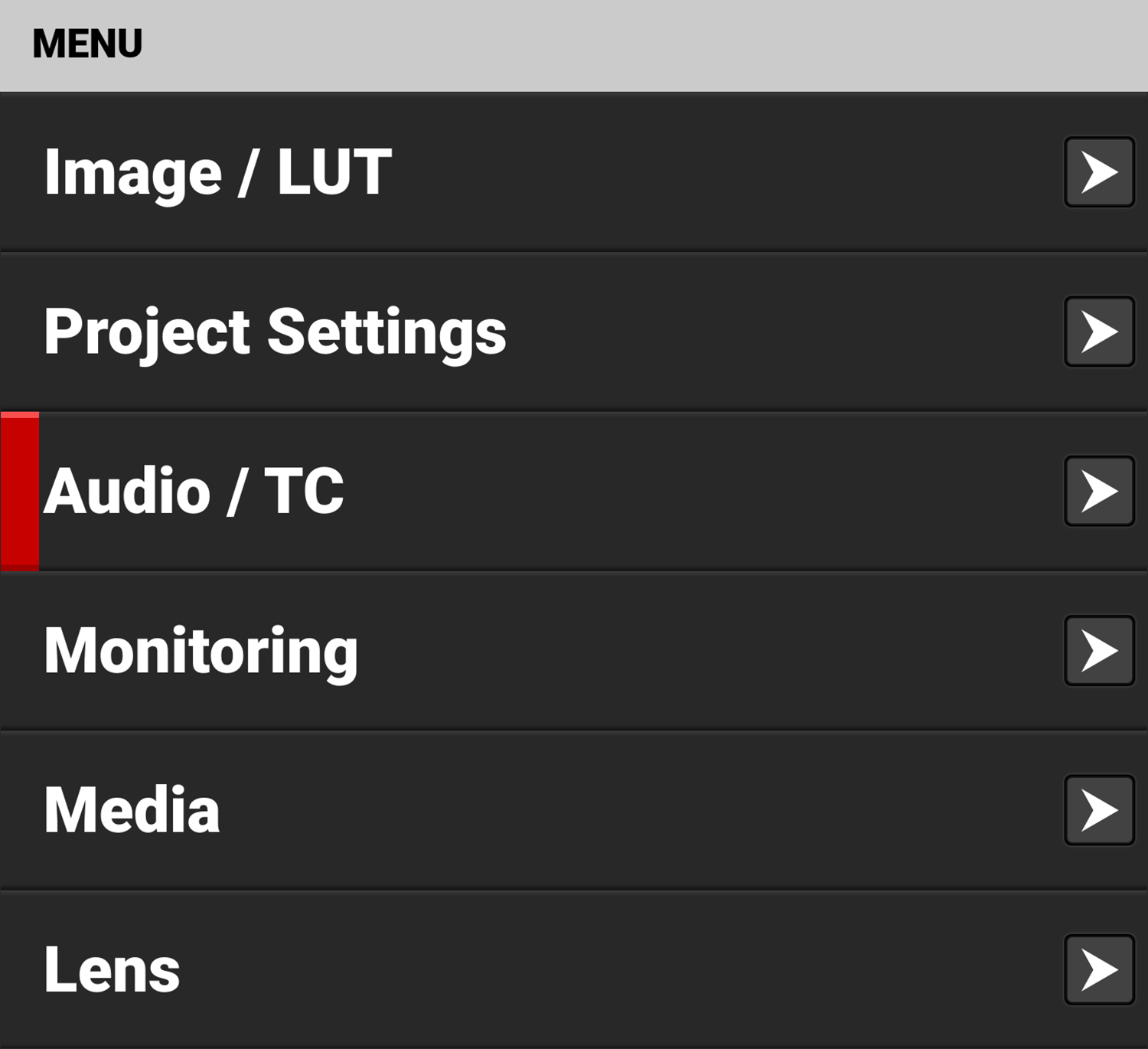This screenshot has width=1148, height=1049.
Task: Choose the Project Settings text label
Action: click(x=276, y=332)
